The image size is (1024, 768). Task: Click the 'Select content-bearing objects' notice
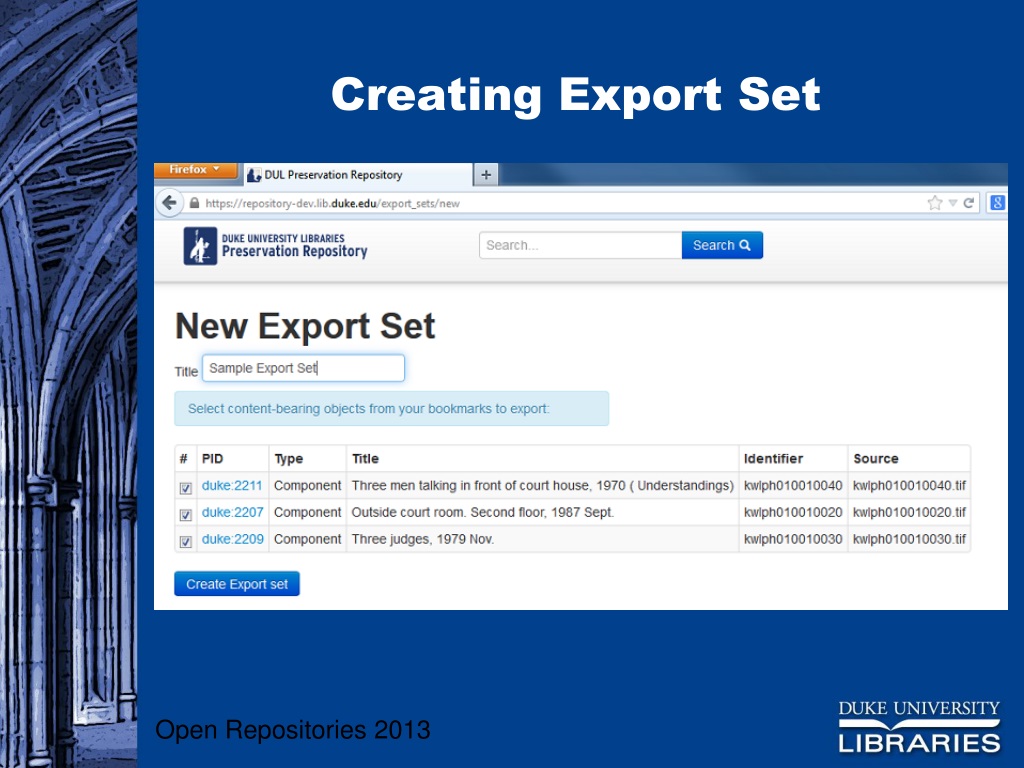[392, 409]
